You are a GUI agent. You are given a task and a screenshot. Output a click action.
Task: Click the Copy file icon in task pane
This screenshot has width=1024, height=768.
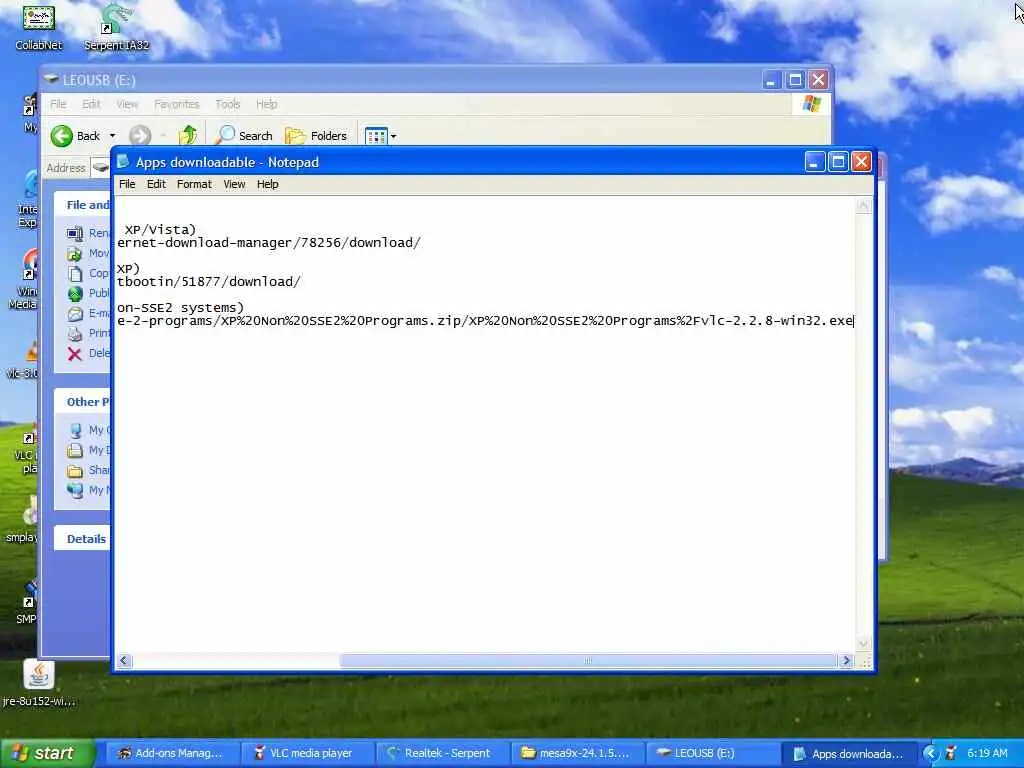pos(75,273)
